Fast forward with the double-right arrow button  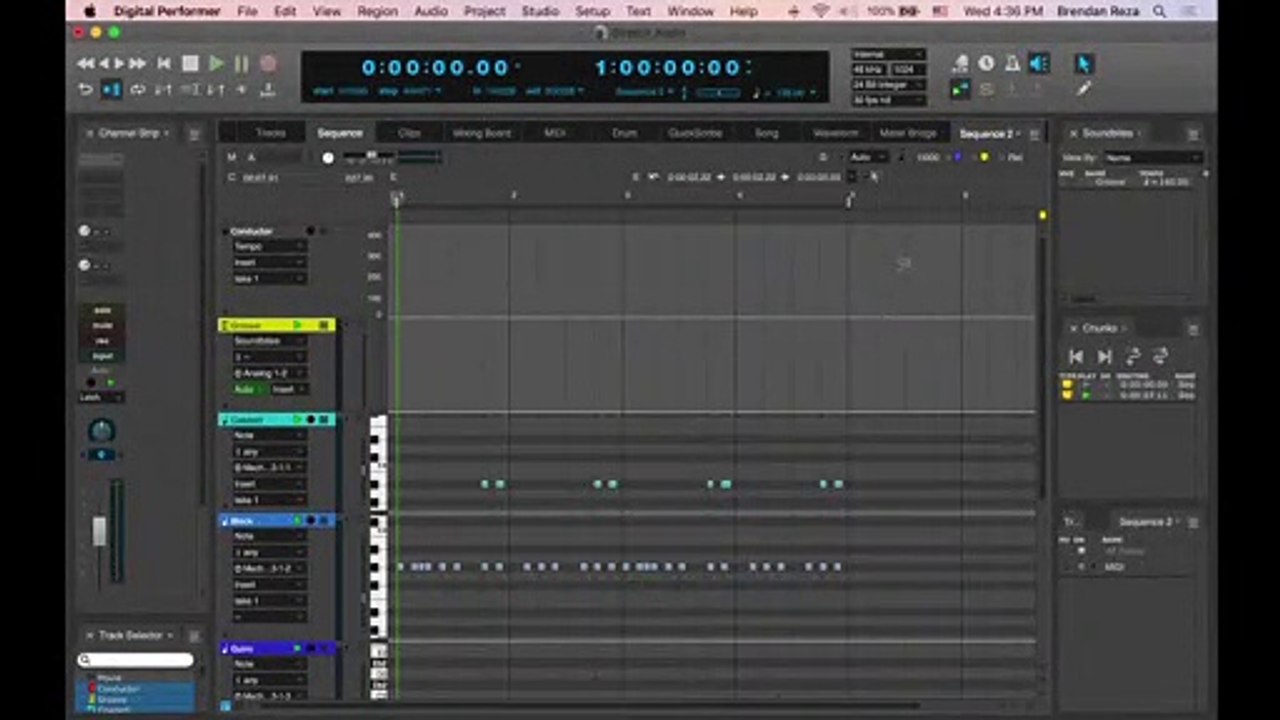[x=137, y=64]
